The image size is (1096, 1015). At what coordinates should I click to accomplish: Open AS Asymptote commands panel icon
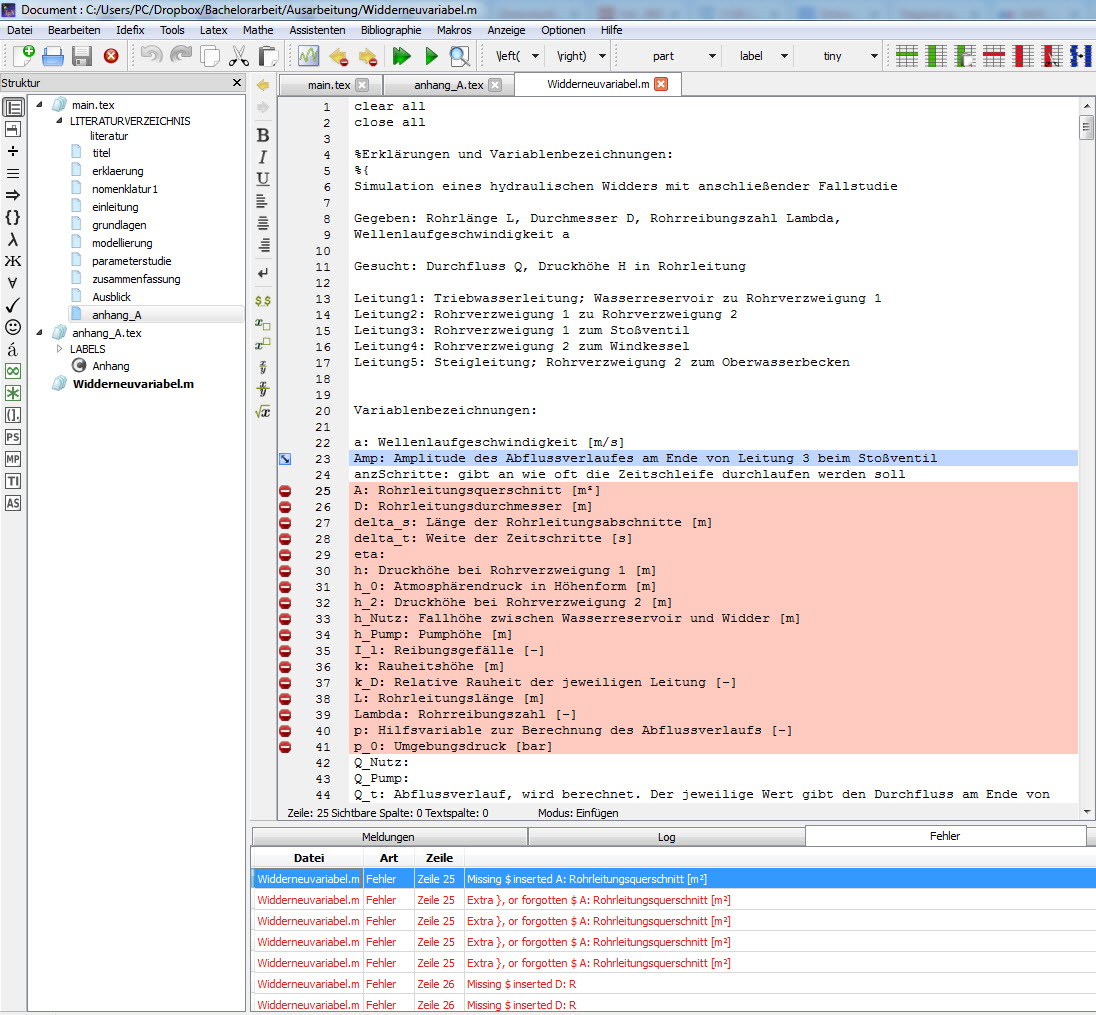click(x=13, y=503)
